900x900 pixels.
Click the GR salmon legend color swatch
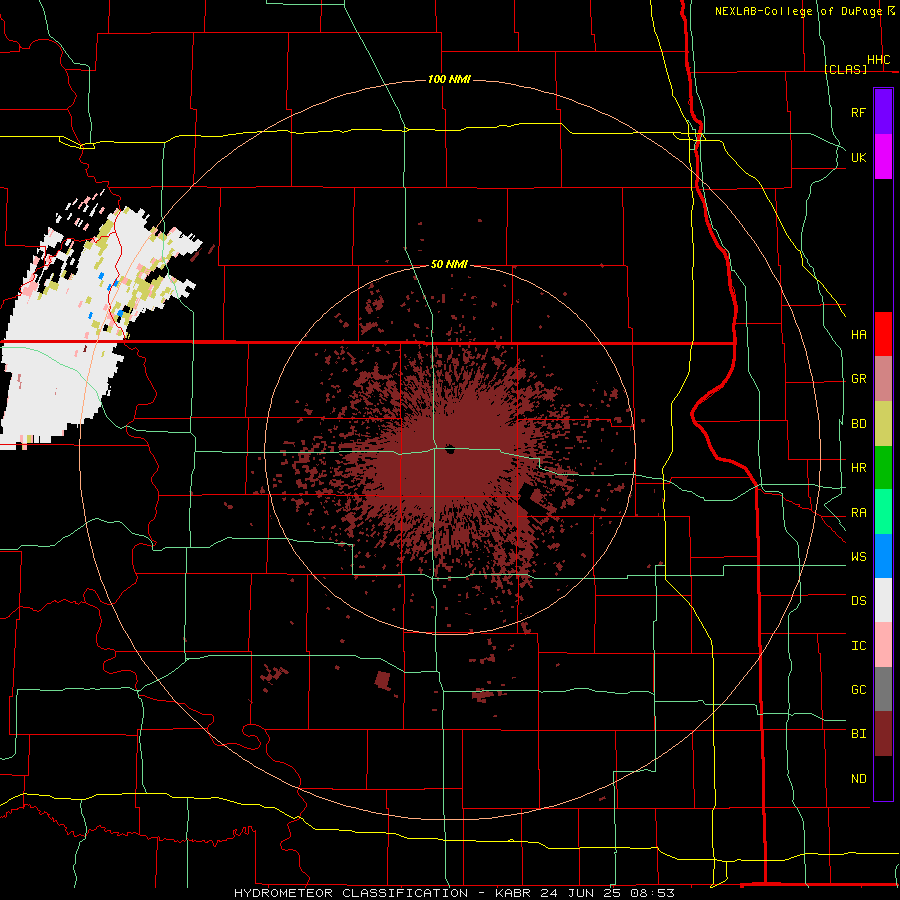pos(883,379)
